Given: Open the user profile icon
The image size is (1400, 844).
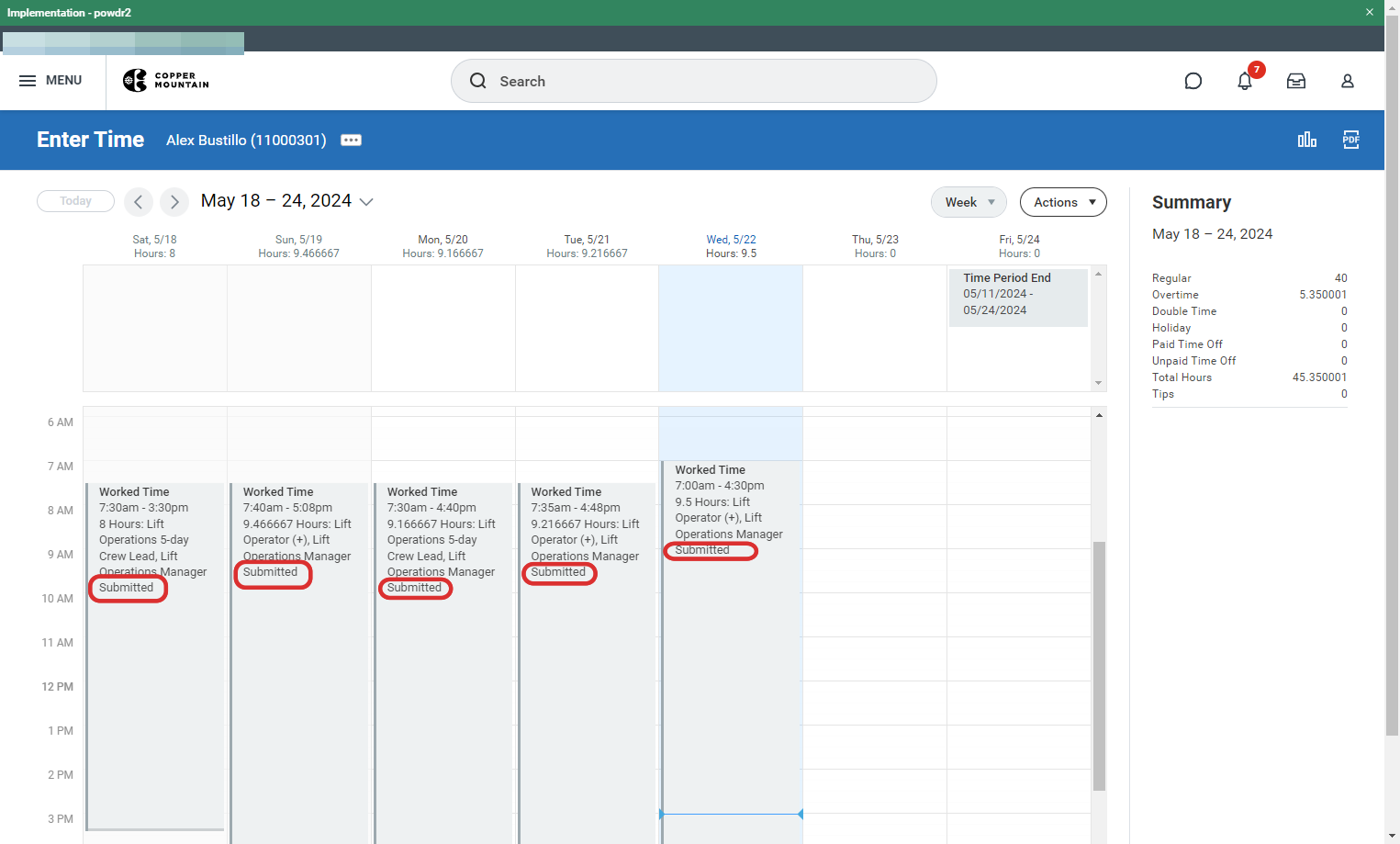Looking at the screenshot, I should 1348,81.
